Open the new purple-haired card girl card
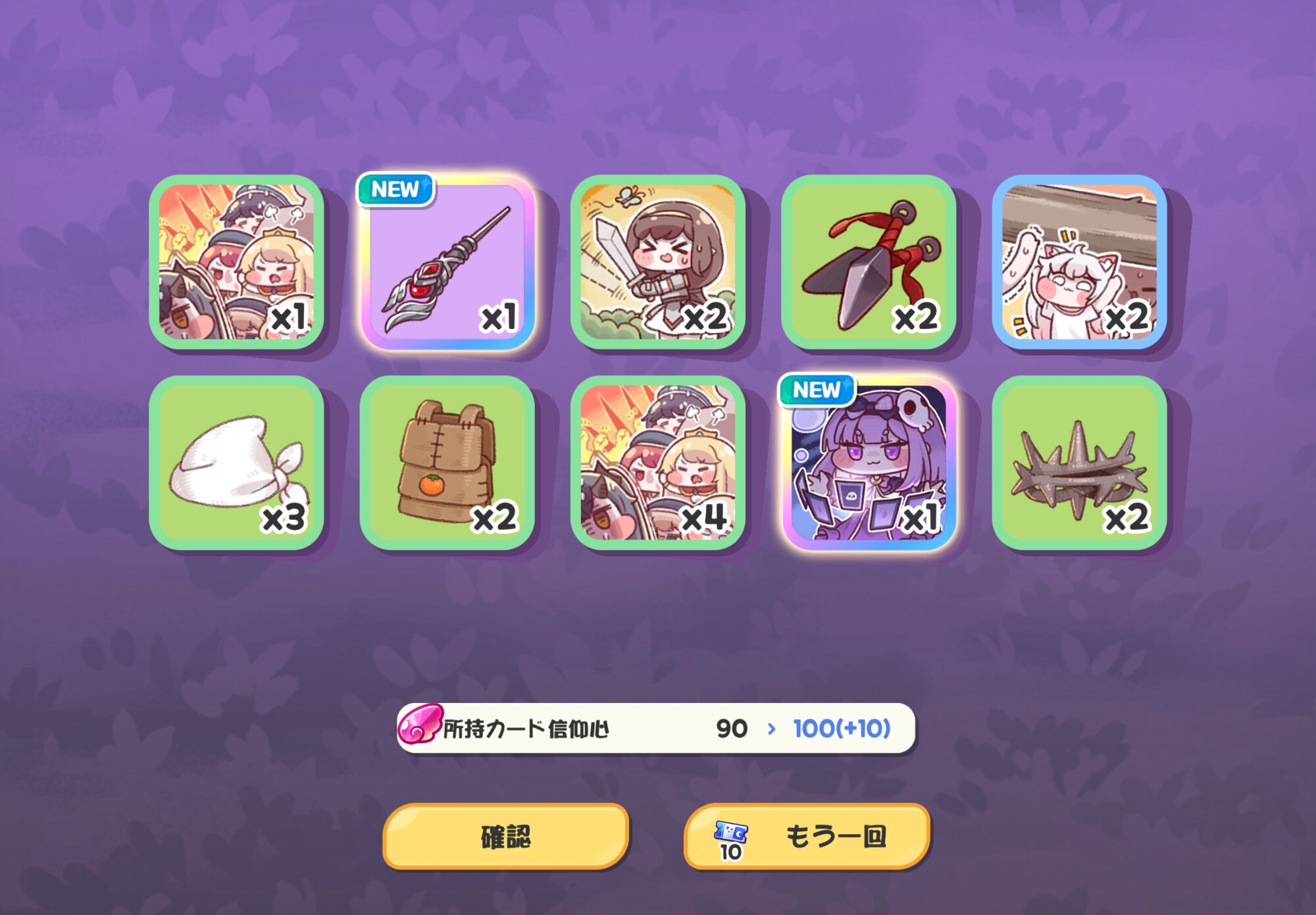 click(x=869, y=463)
